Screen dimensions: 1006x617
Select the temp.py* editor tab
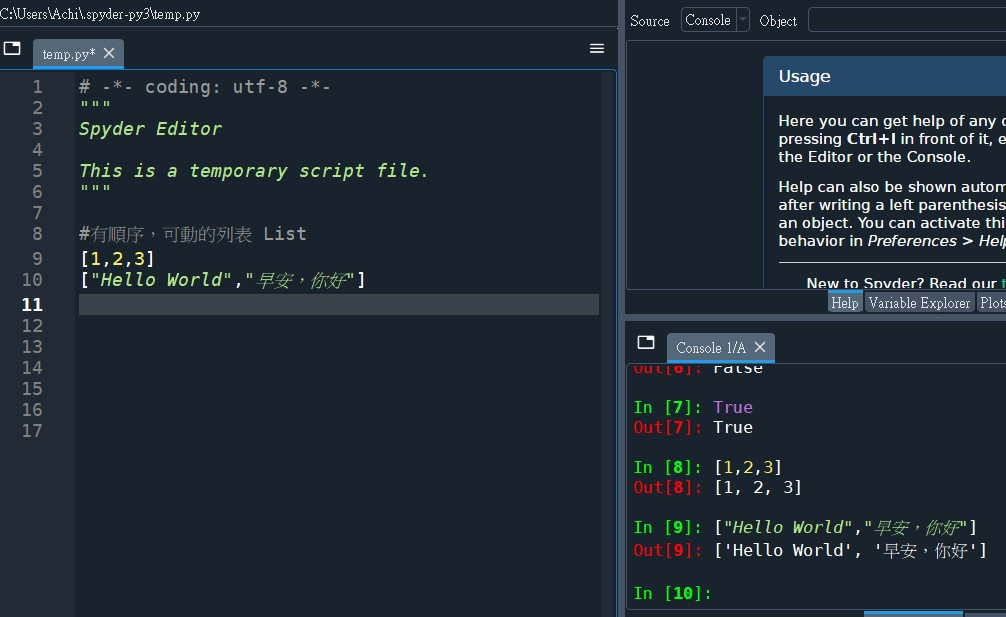pyautogui.click(x=69, y=54)
